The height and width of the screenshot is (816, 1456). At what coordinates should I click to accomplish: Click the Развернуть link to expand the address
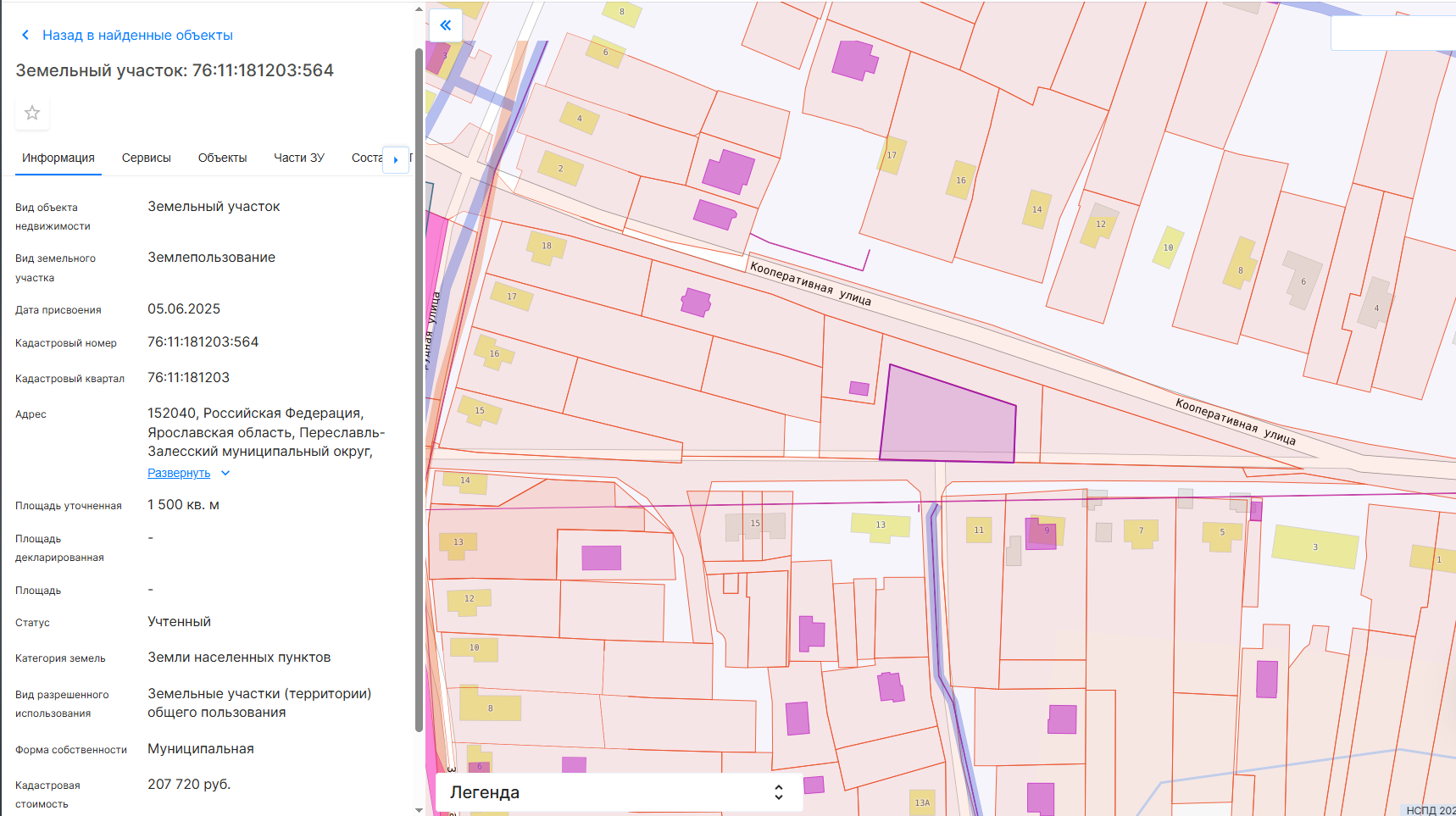[179, 474]
